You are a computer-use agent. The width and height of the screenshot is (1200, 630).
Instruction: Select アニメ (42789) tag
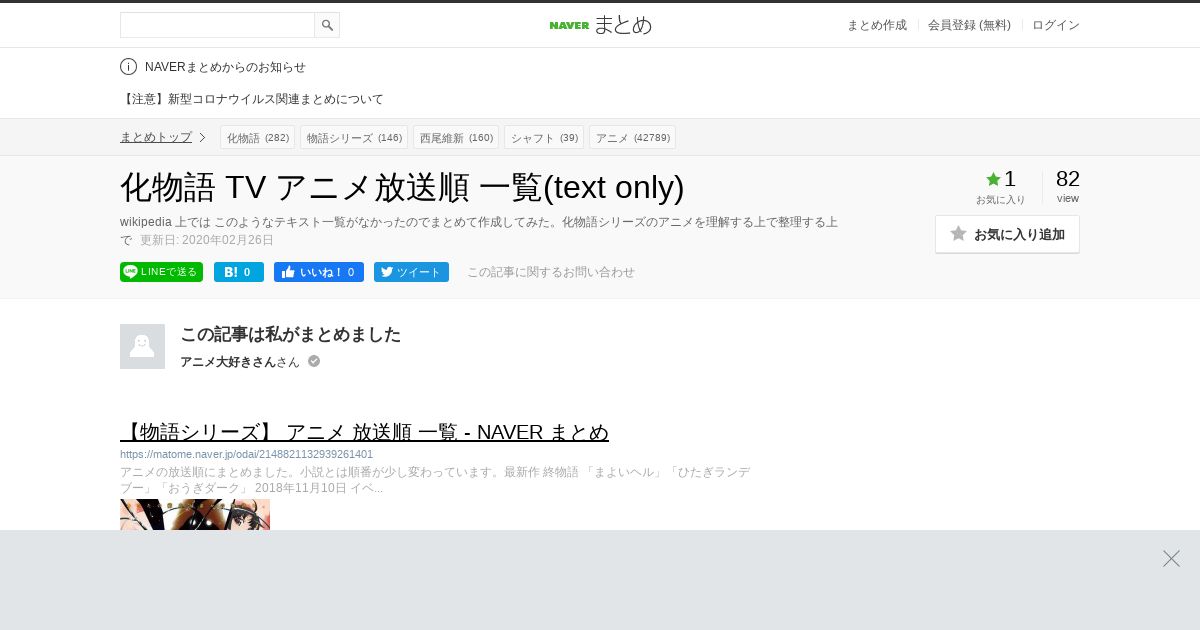pos(632,137)
